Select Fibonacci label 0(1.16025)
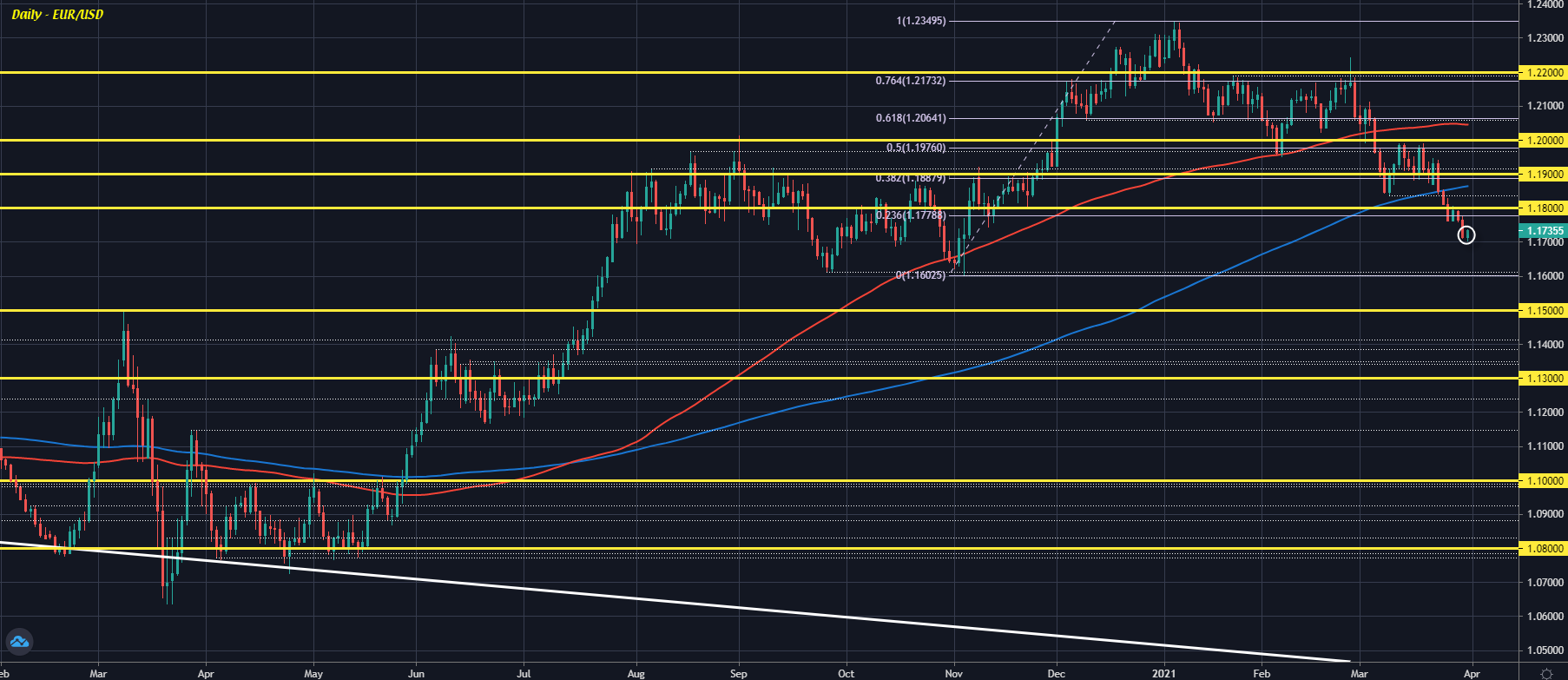The height and width of the screenshot is (680, 1568). (x=921, y=275)
